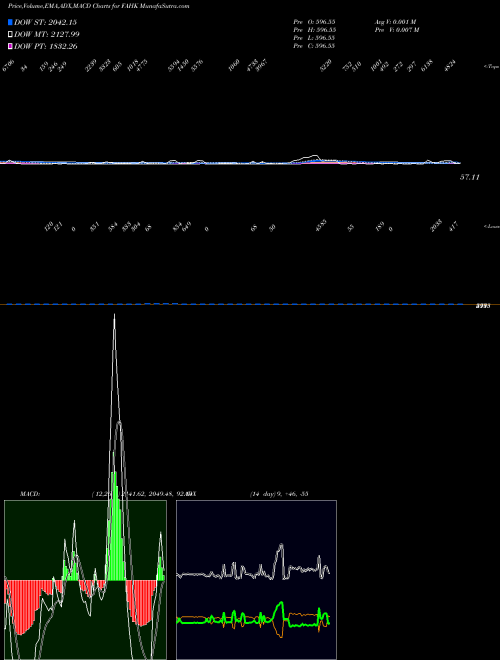Click the tallest MACD spike peak
500x660 pixels.
pos(114,314)
